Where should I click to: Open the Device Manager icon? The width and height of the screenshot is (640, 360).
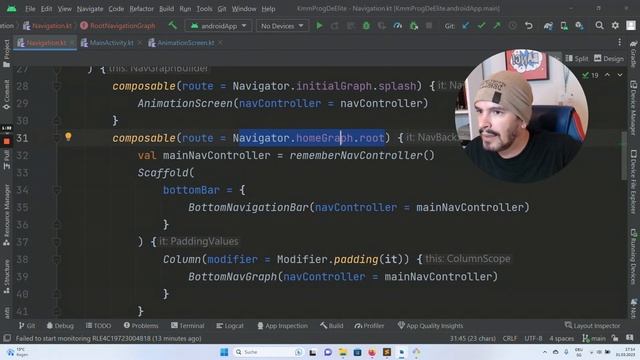(x=564, y=26)
